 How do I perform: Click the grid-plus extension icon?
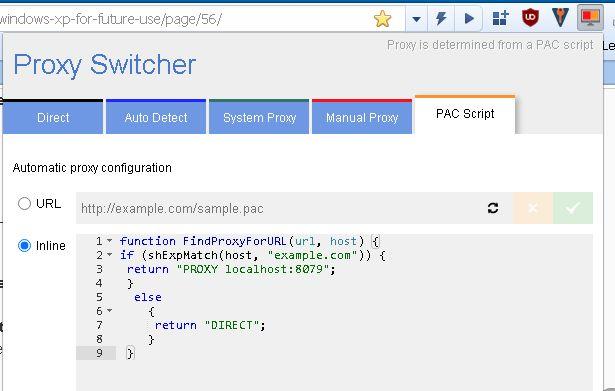[x=500, y=18]
